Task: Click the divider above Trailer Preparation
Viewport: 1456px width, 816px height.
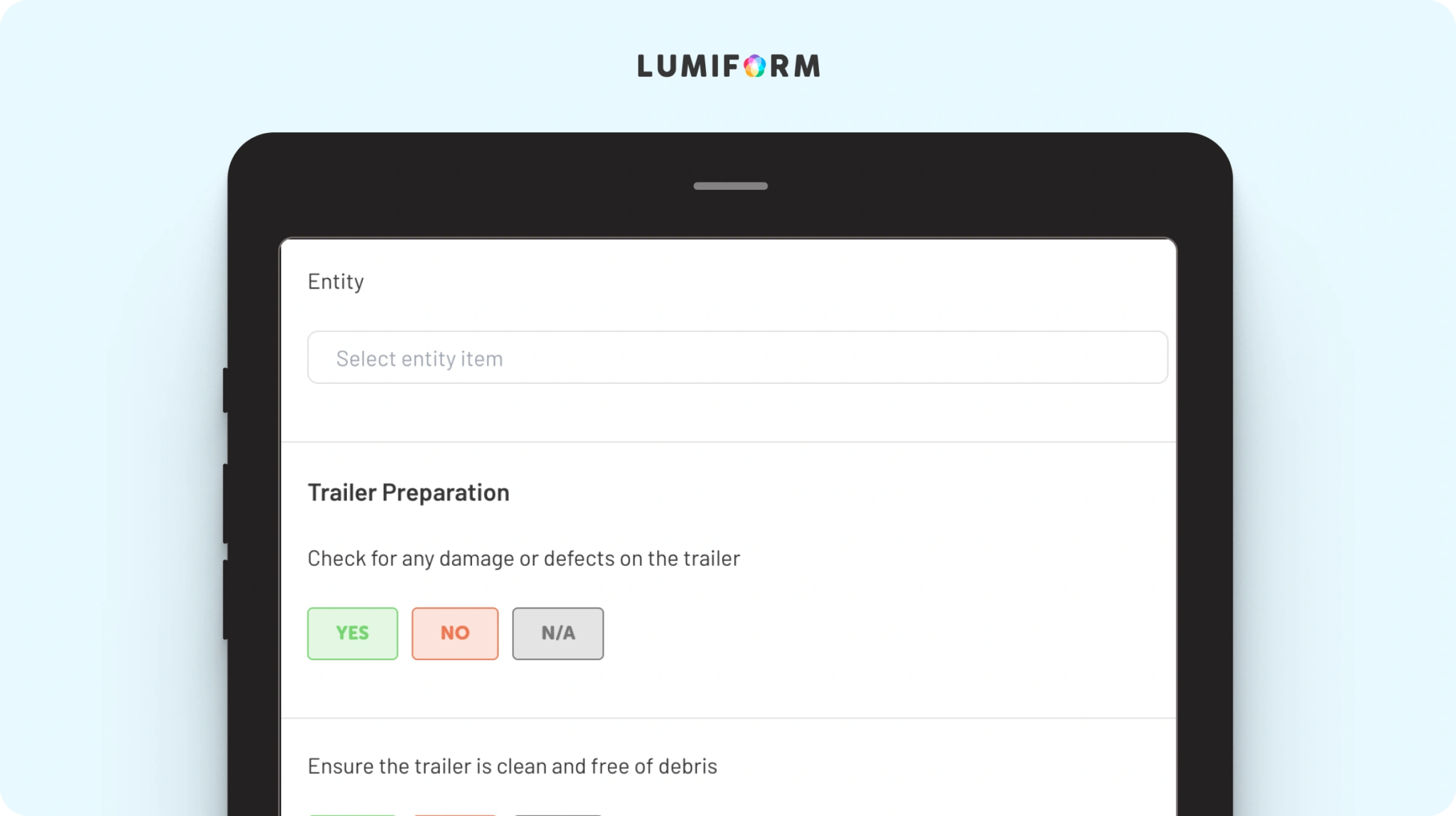Action: [x=729, y=442]
